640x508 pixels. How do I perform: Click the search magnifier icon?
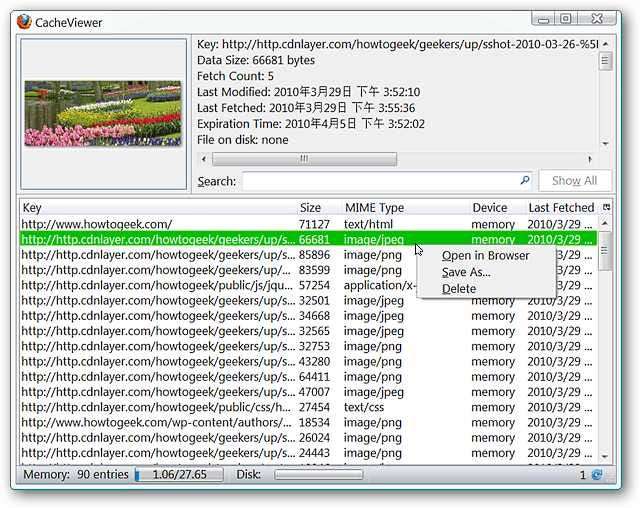524,180
